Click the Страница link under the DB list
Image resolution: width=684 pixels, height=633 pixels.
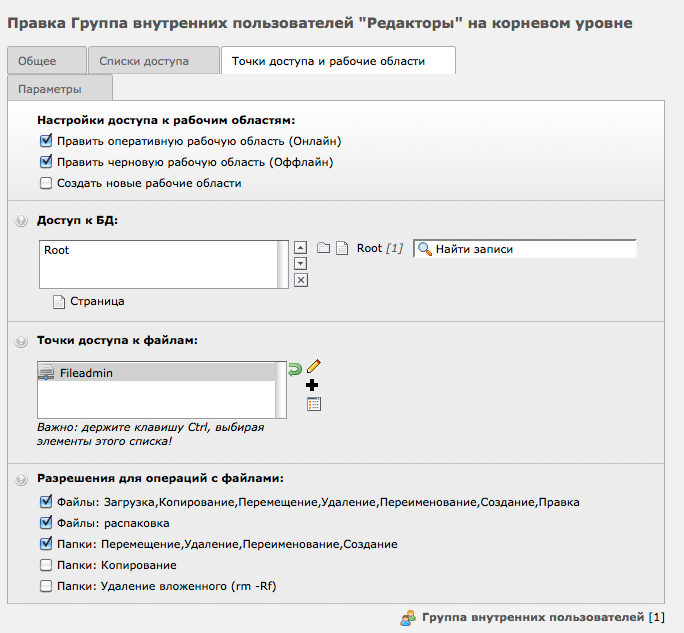(97, 301)
